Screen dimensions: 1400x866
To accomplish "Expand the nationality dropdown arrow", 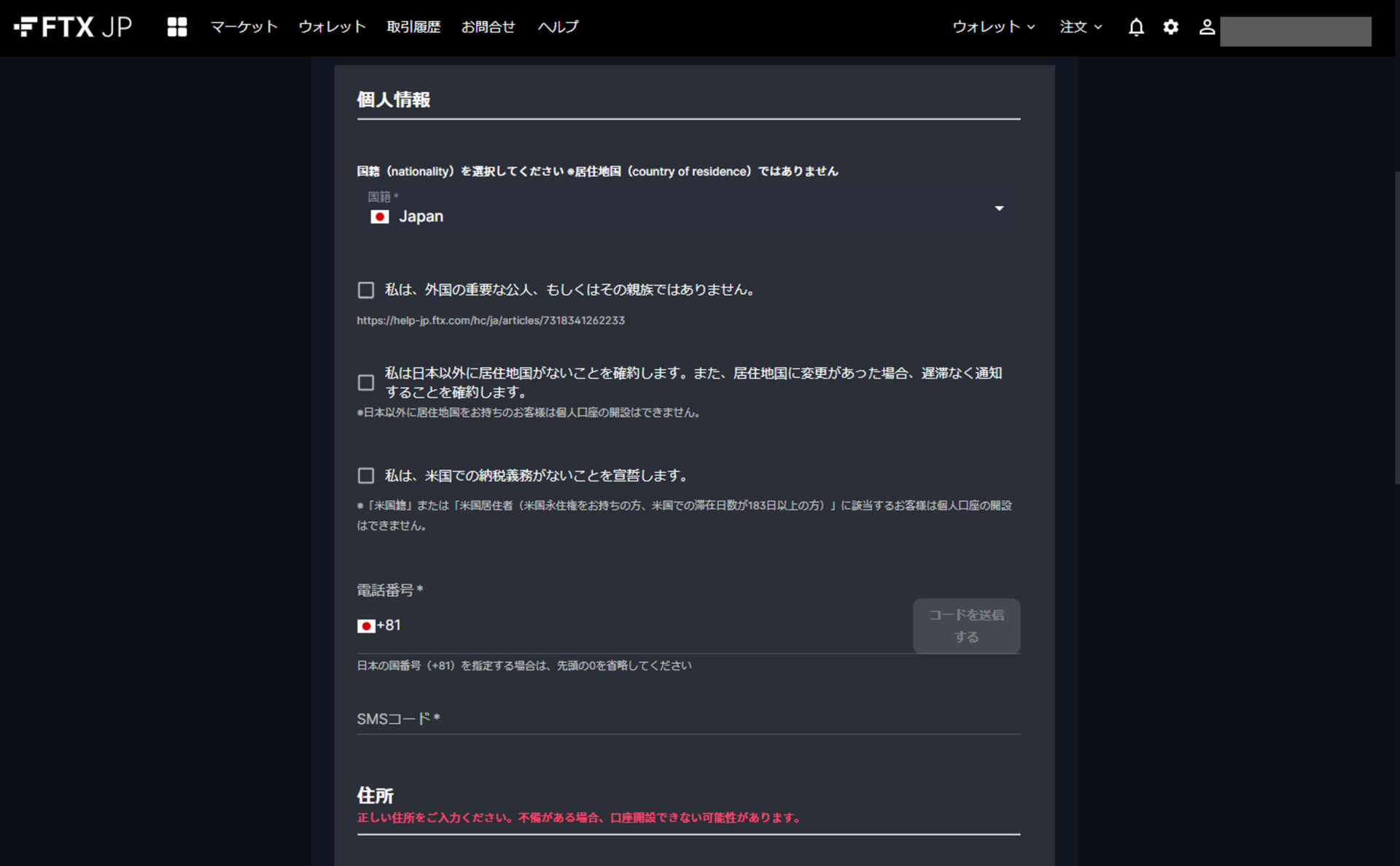I will tap(999, 209).
